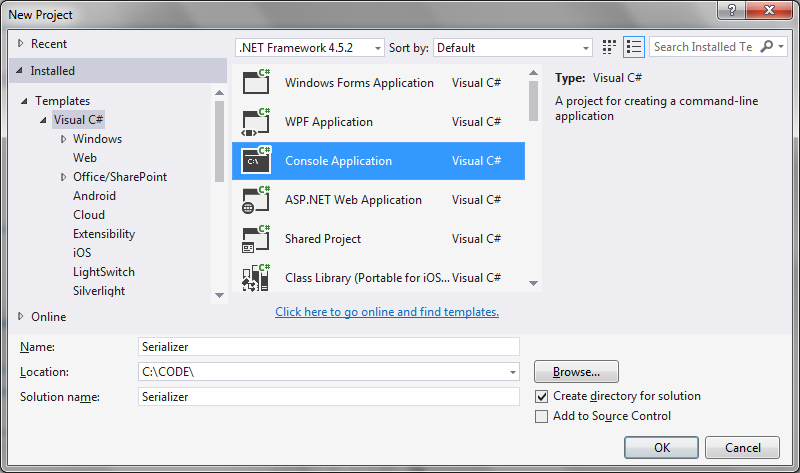Select Cloud in the templates tree
This screenshot has width=800, height=473.
coord(89,215)
